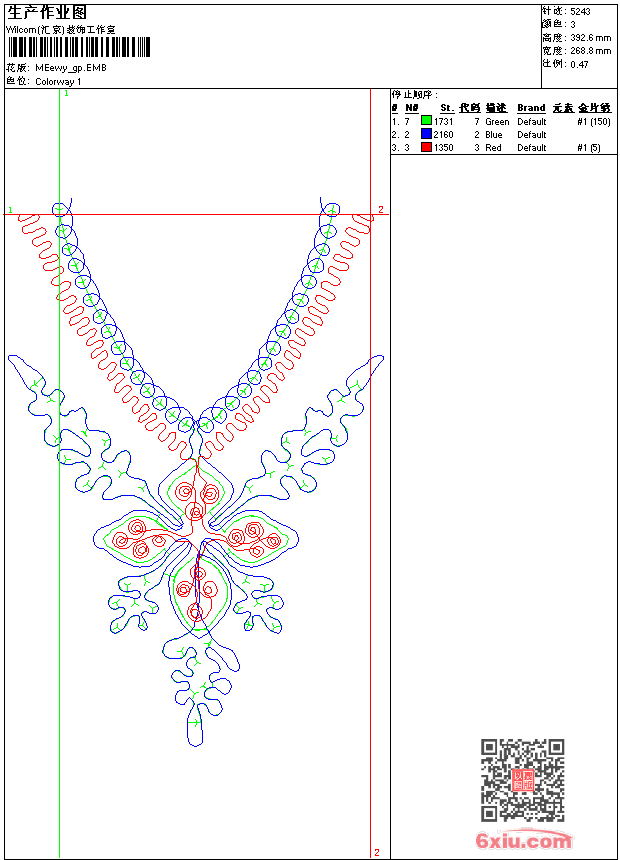Click the 'N#' column header

(x=412, y=108)
